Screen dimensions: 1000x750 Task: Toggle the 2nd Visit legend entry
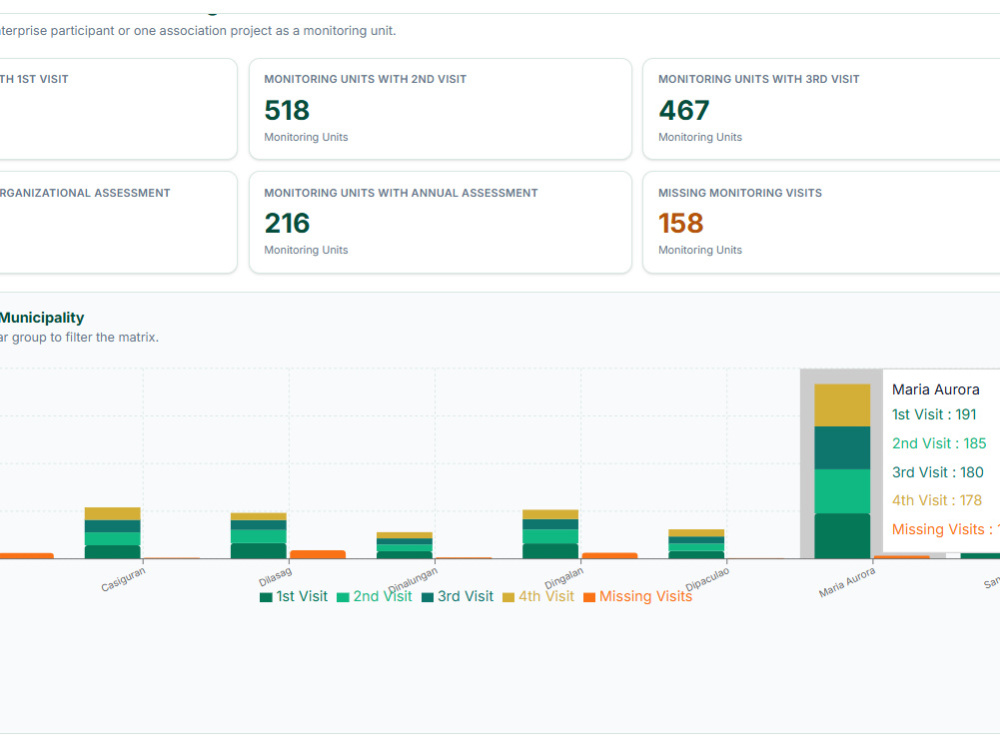click(x=374, y=596)
